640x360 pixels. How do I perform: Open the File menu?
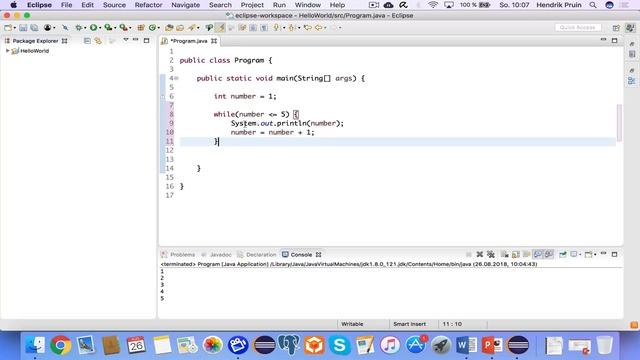pos(67,5)
